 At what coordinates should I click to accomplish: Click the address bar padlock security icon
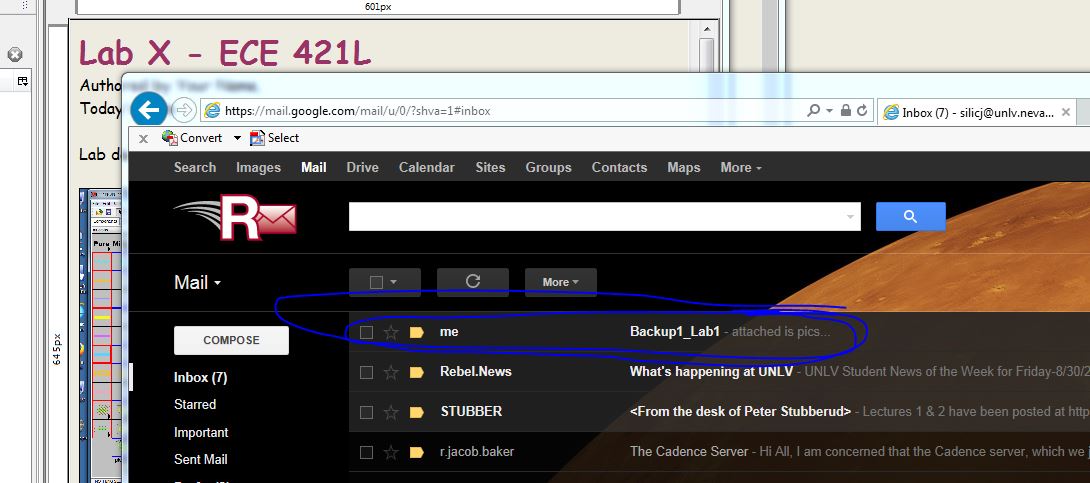click(845, 110)
